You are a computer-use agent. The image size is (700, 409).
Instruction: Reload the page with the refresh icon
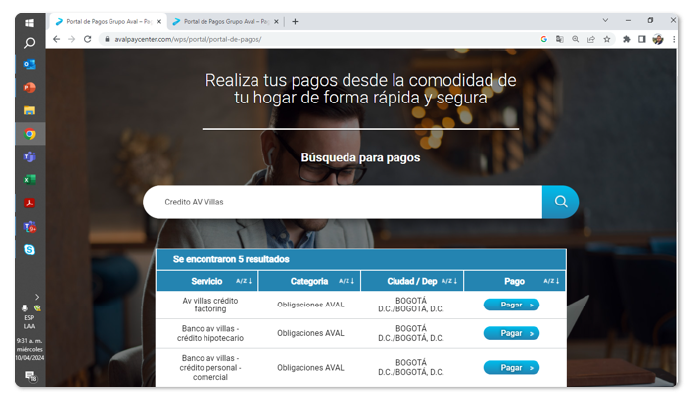click(88, 39)
